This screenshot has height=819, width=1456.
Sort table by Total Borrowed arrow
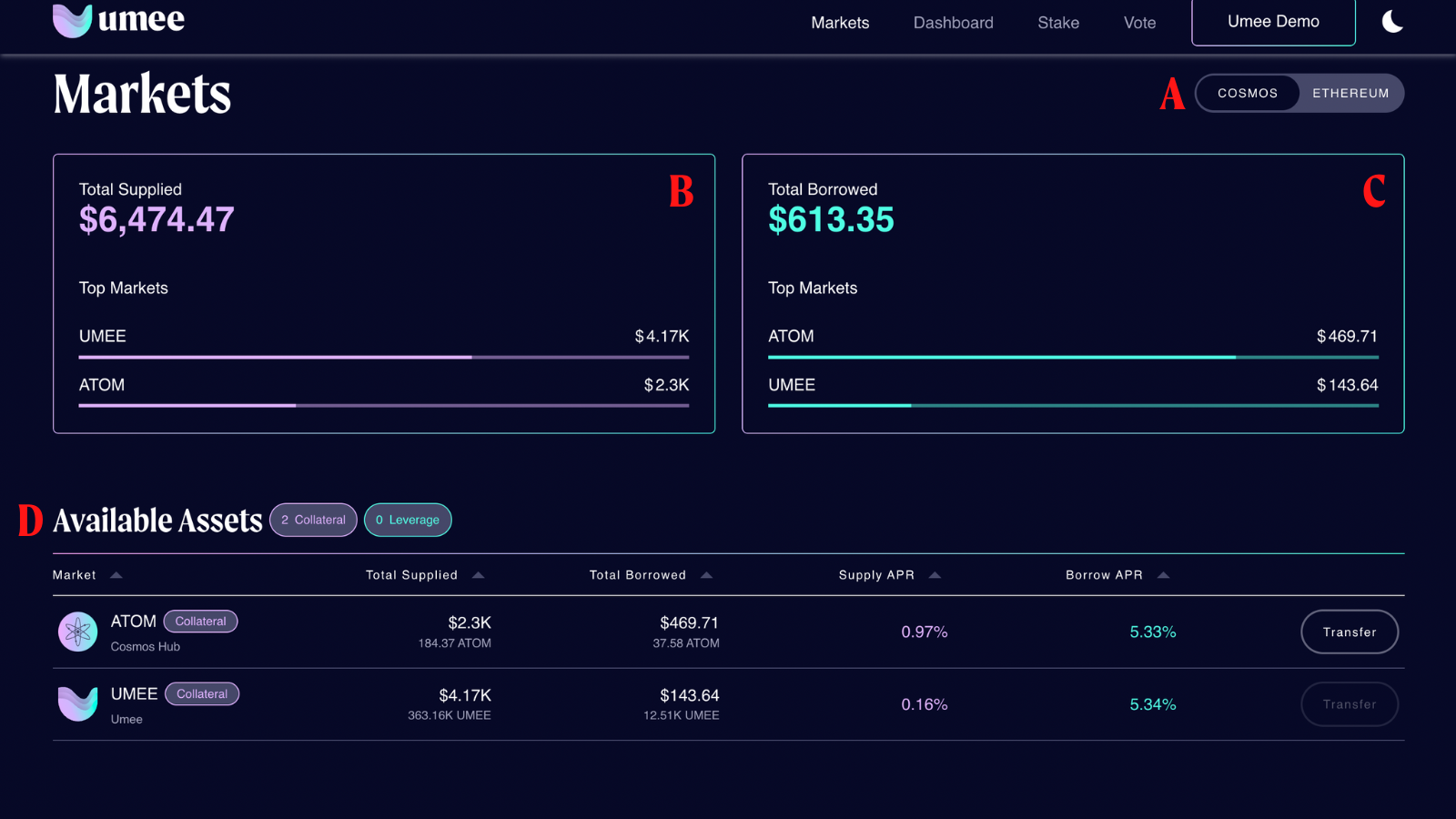tap(707, 575)
